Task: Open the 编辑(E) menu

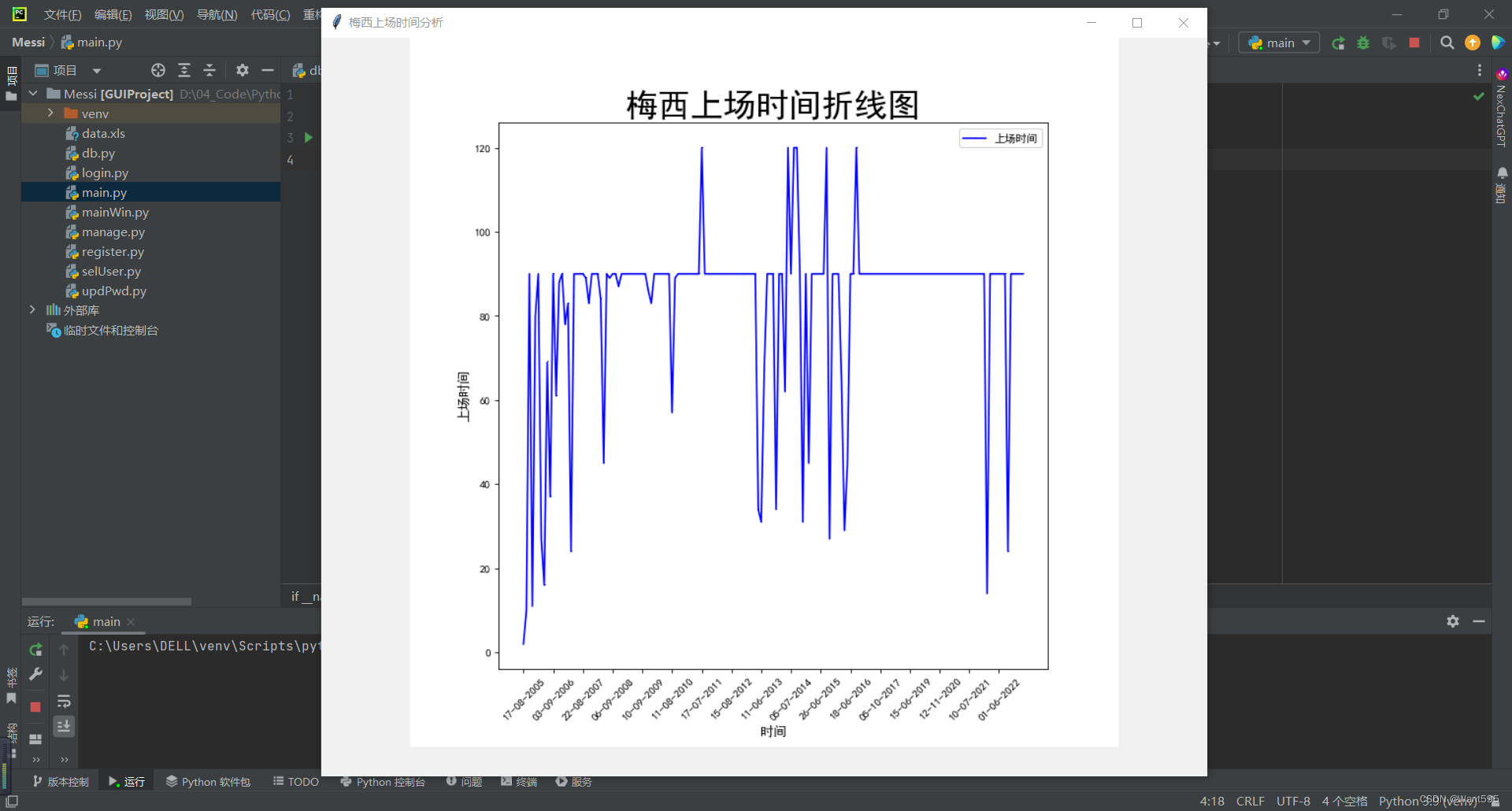Action: (113, 14)
